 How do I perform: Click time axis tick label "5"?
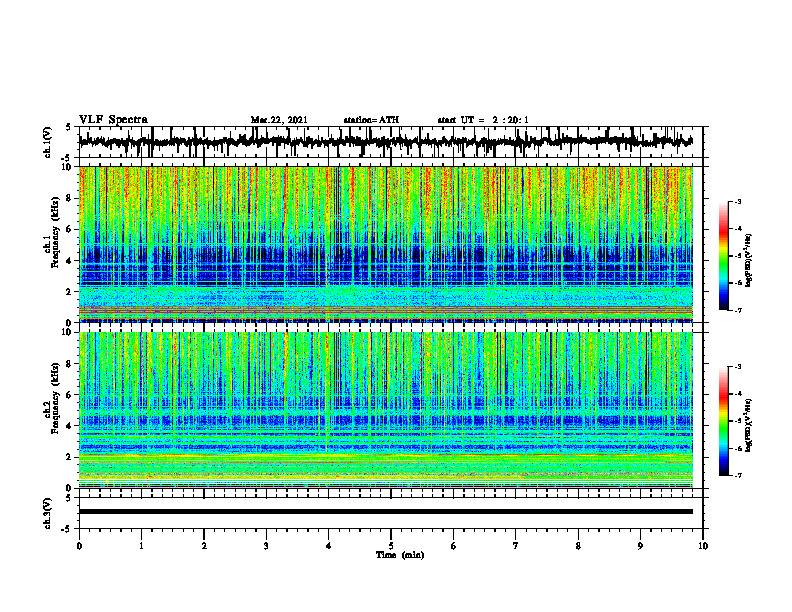click(391, 546)
